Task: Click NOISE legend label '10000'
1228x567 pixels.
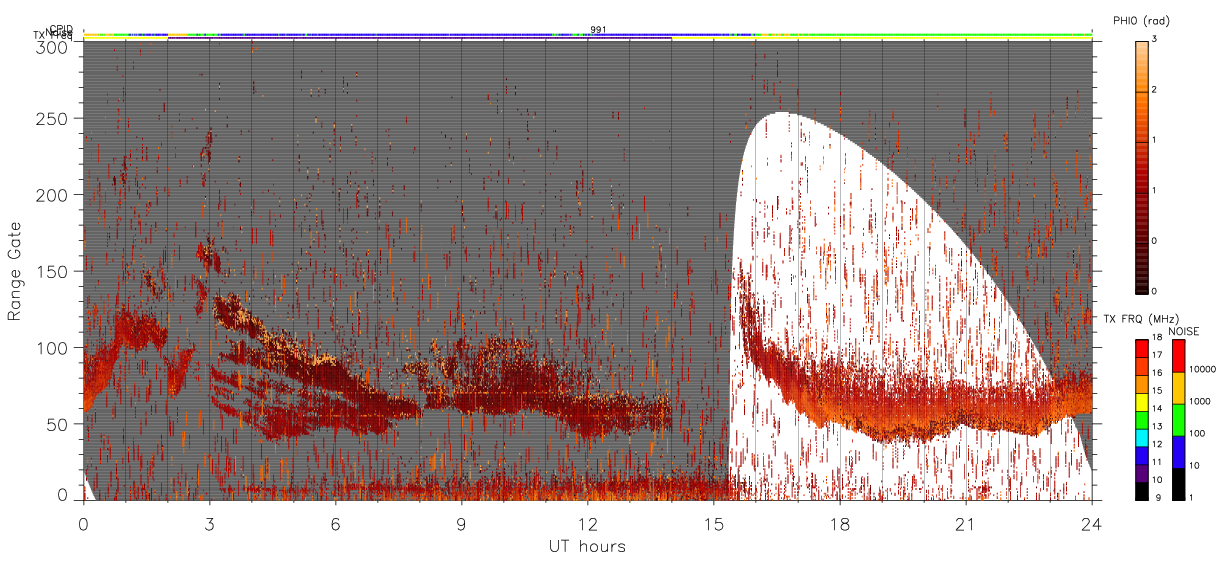Action: (1202, 369)
